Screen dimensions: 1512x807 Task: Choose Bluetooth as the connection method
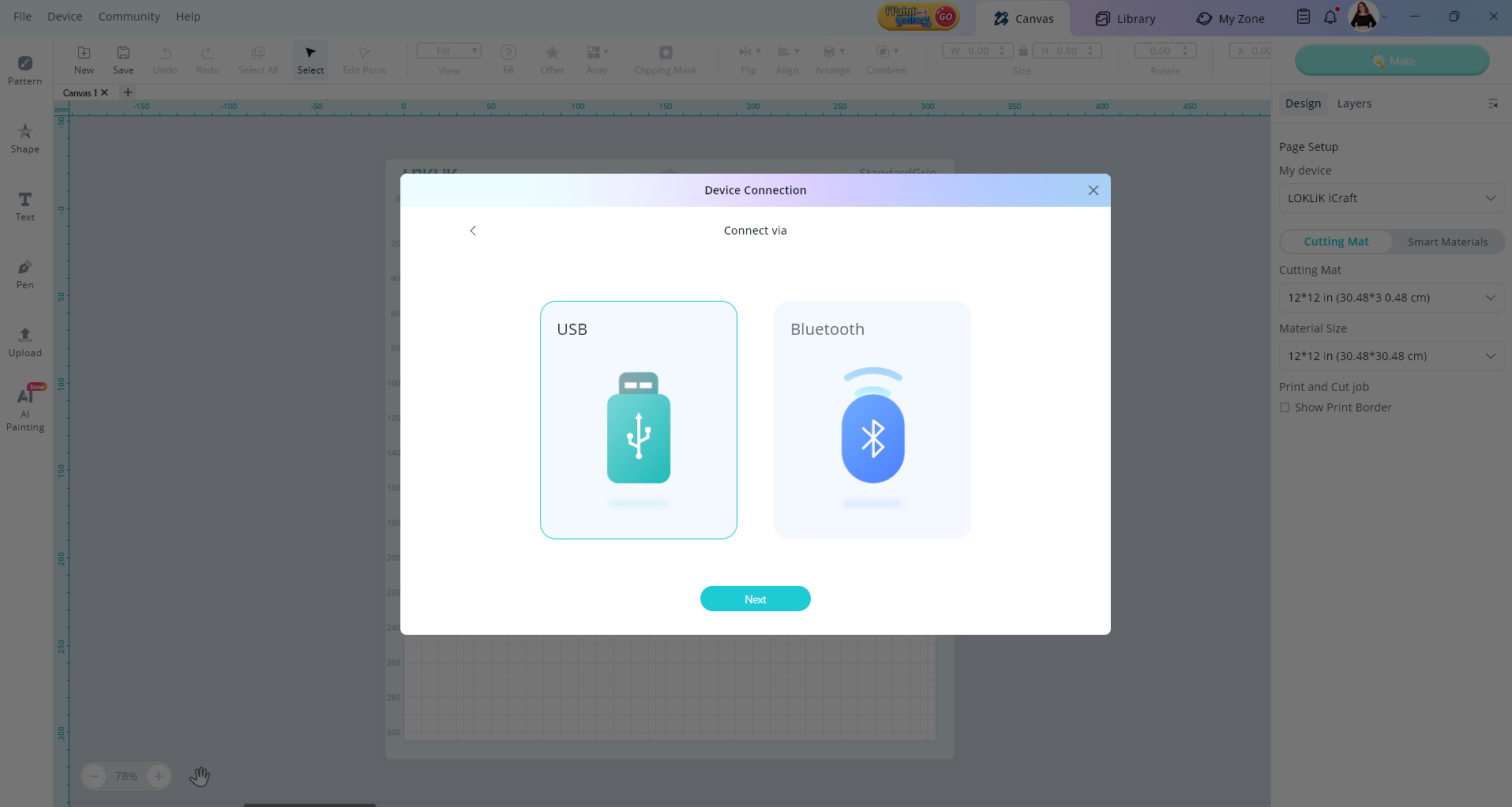tap(872, 419)
